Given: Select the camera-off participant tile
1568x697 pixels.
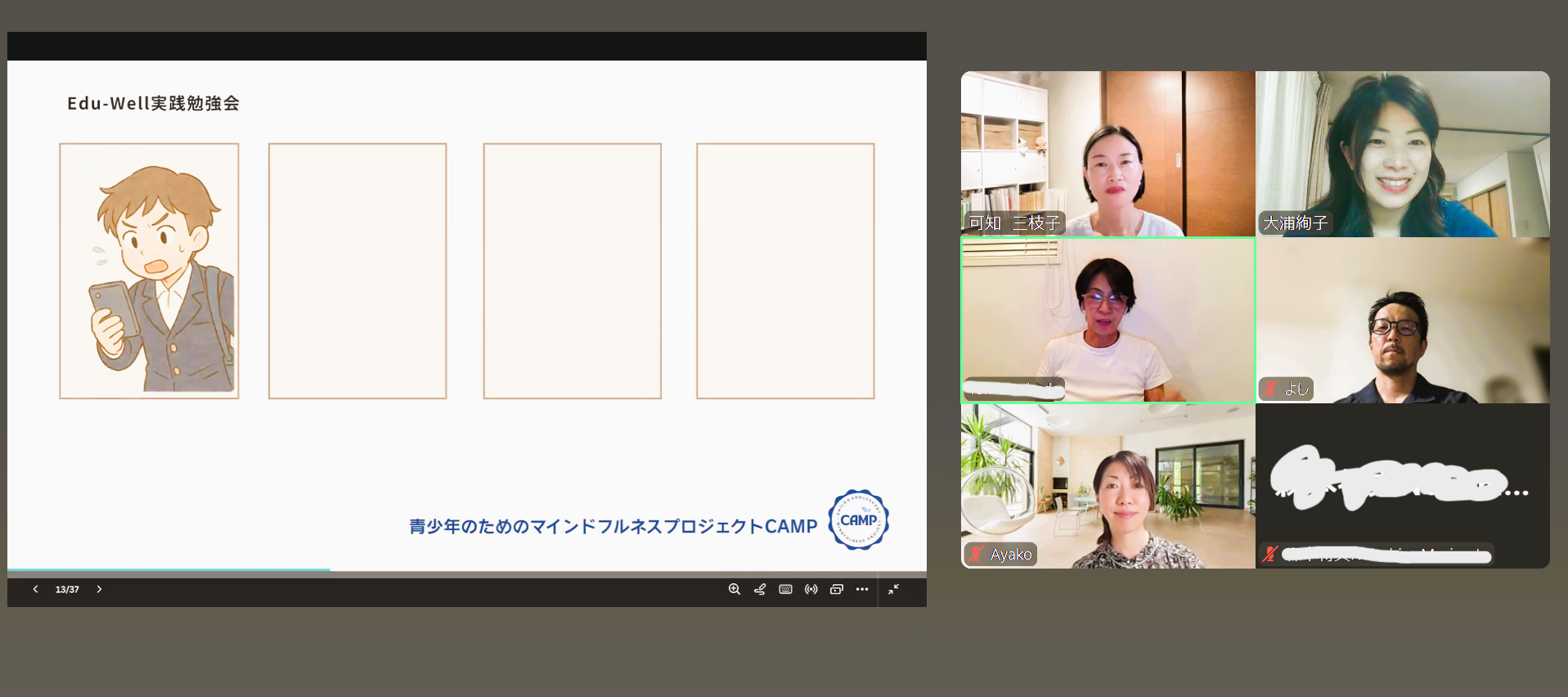Looking at the screenshot, I should [x=1403, y=486].
